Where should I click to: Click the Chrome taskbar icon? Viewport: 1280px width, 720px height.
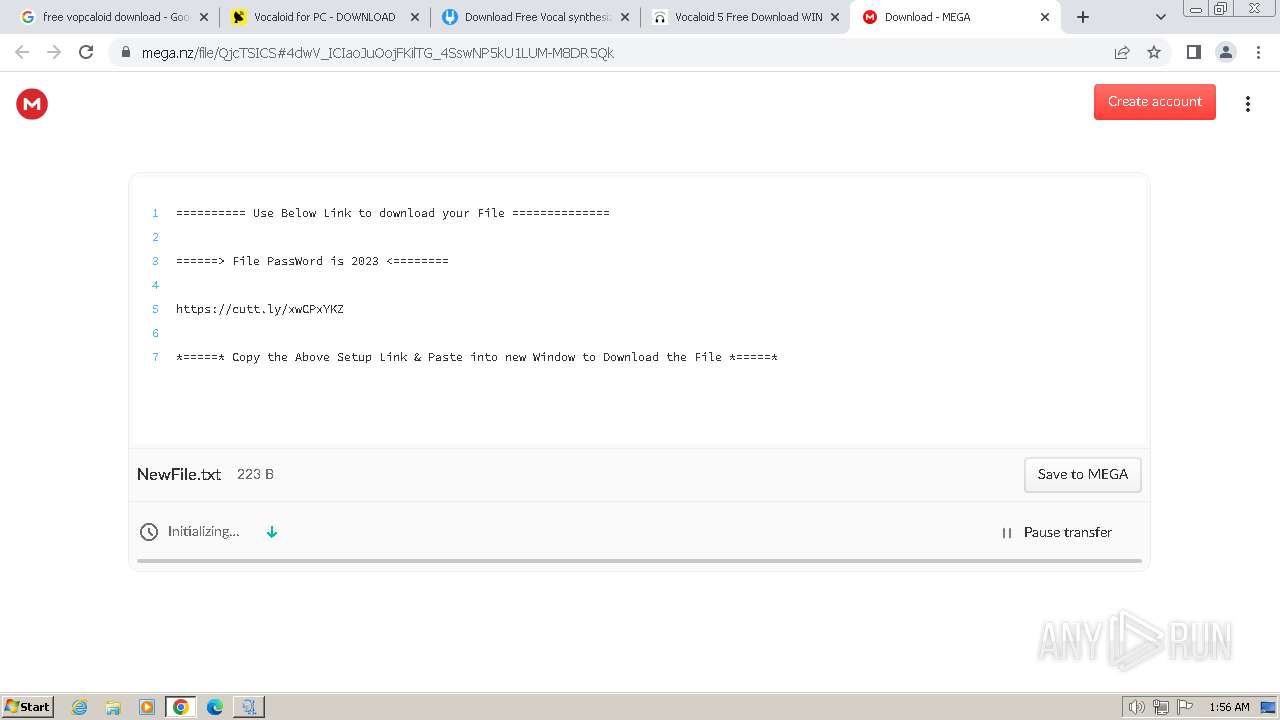point(181,707)
